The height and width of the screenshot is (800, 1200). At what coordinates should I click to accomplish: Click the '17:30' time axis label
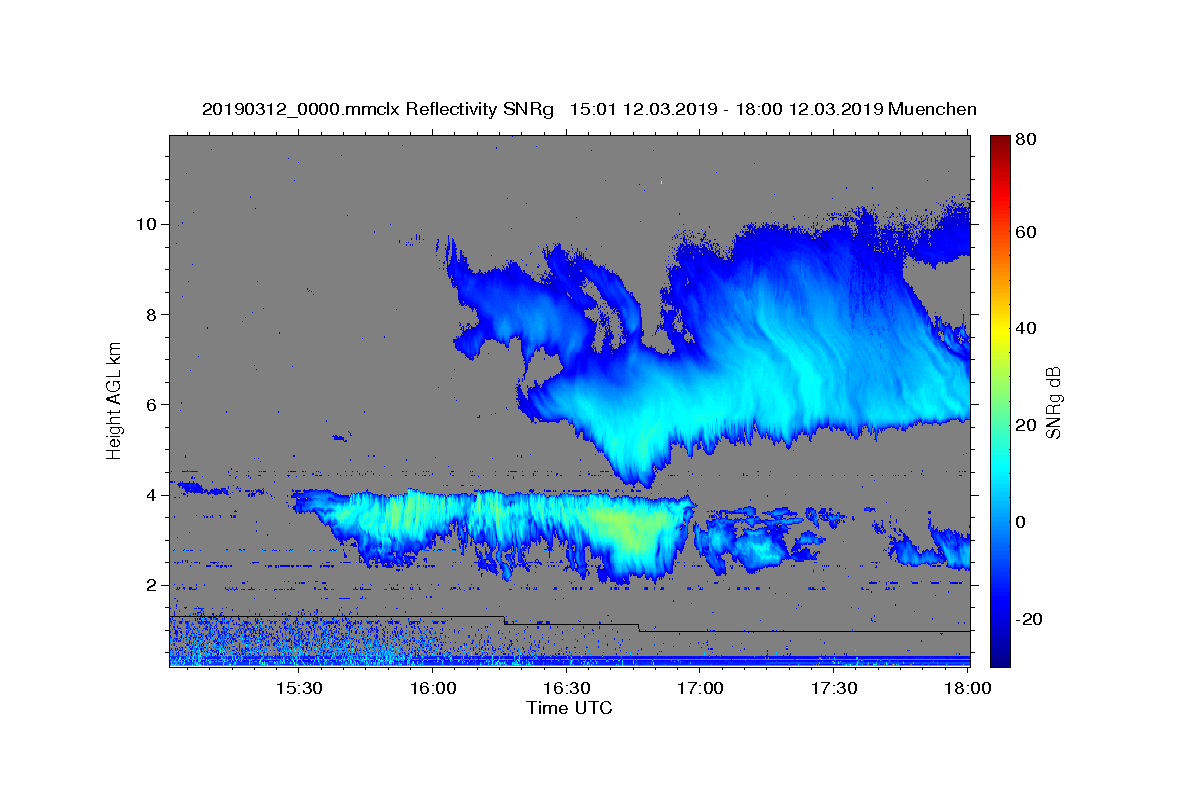click(834, 689)
